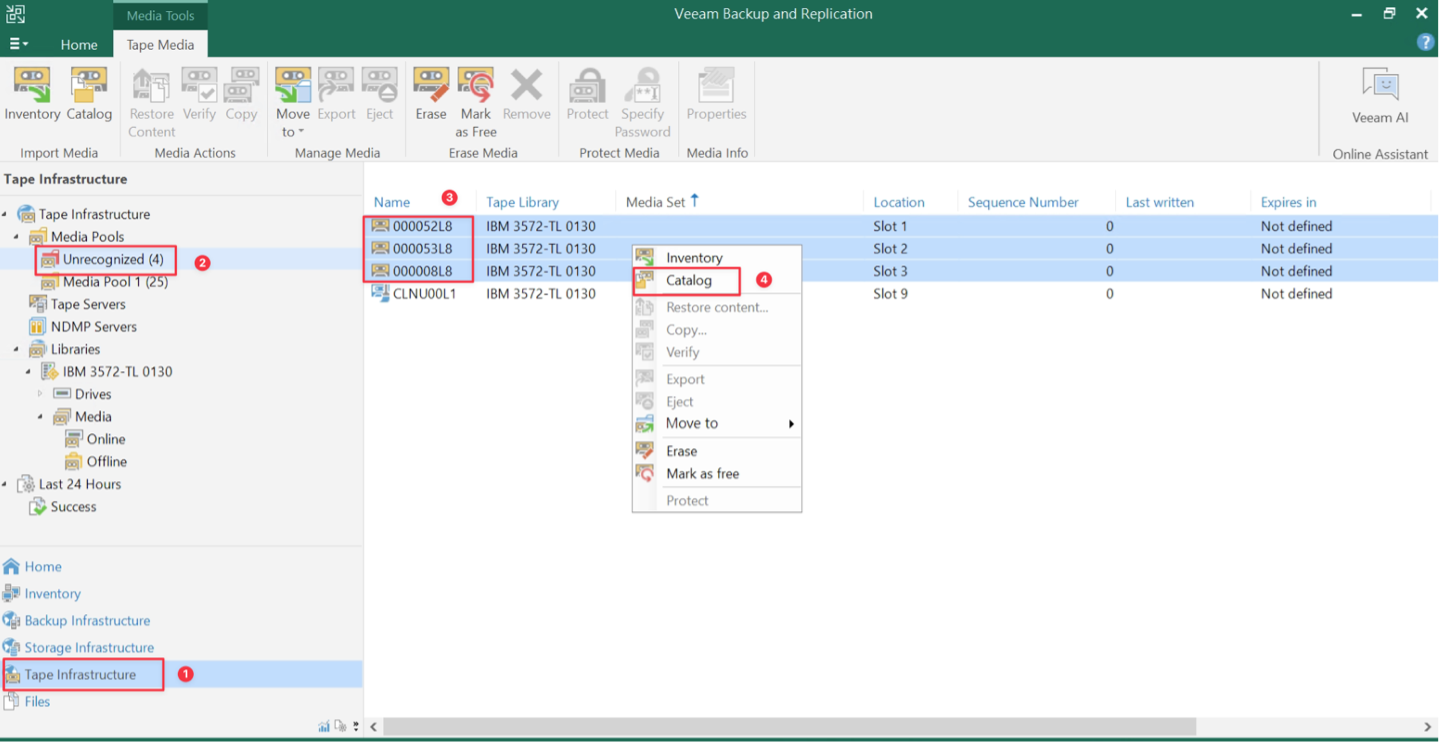Open the main hamburger menu

click(18, 44)
